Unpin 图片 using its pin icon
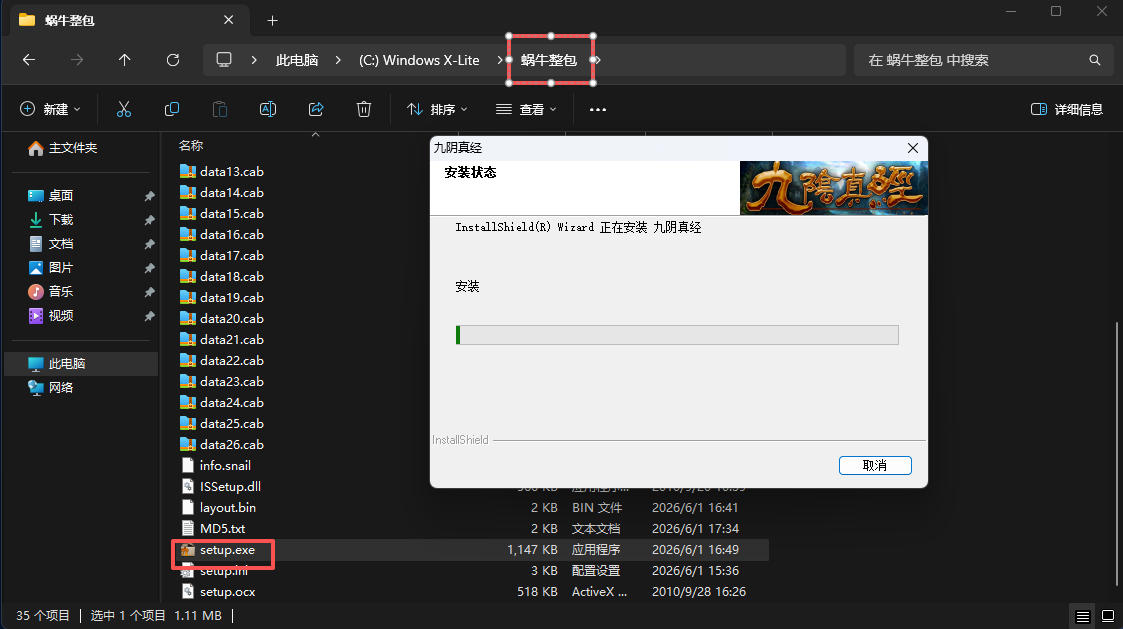The width and height of the screenshot is (1123, 629). [149, 268]
